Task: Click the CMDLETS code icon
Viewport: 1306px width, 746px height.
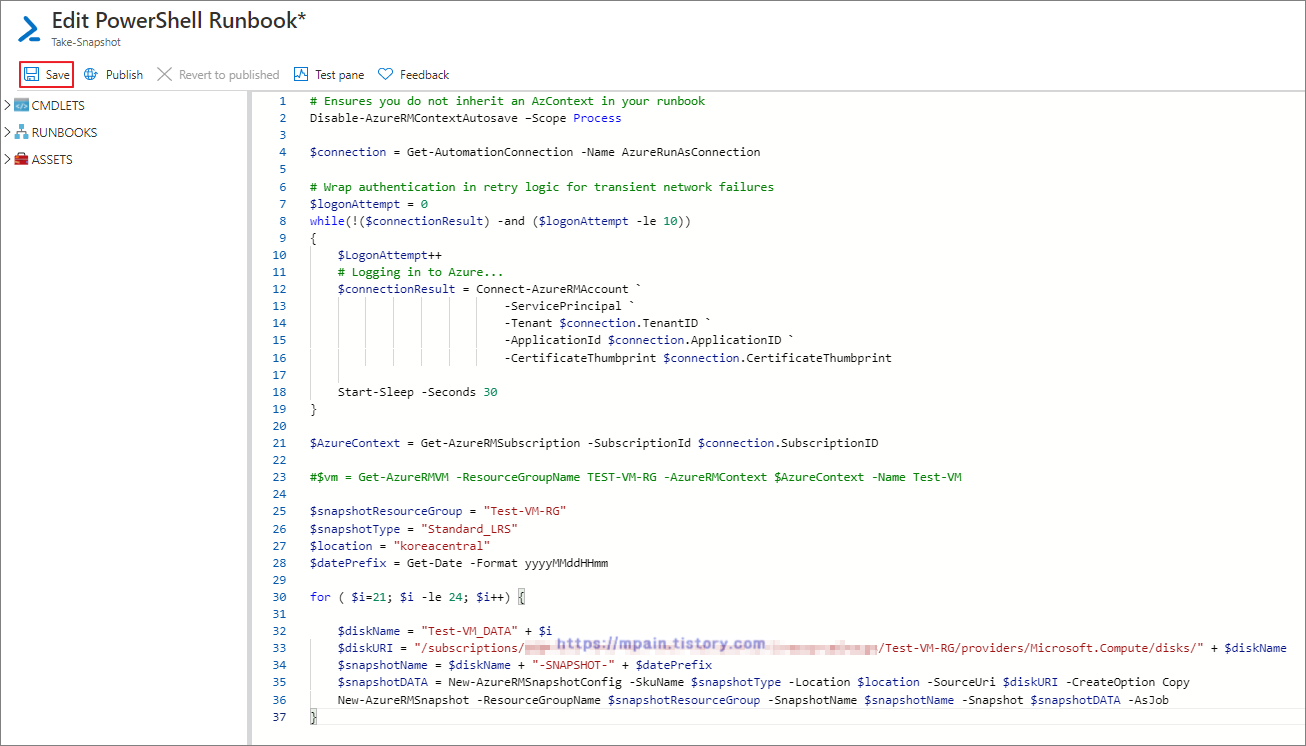Action: pyautogui.click(x=22, y=105)
